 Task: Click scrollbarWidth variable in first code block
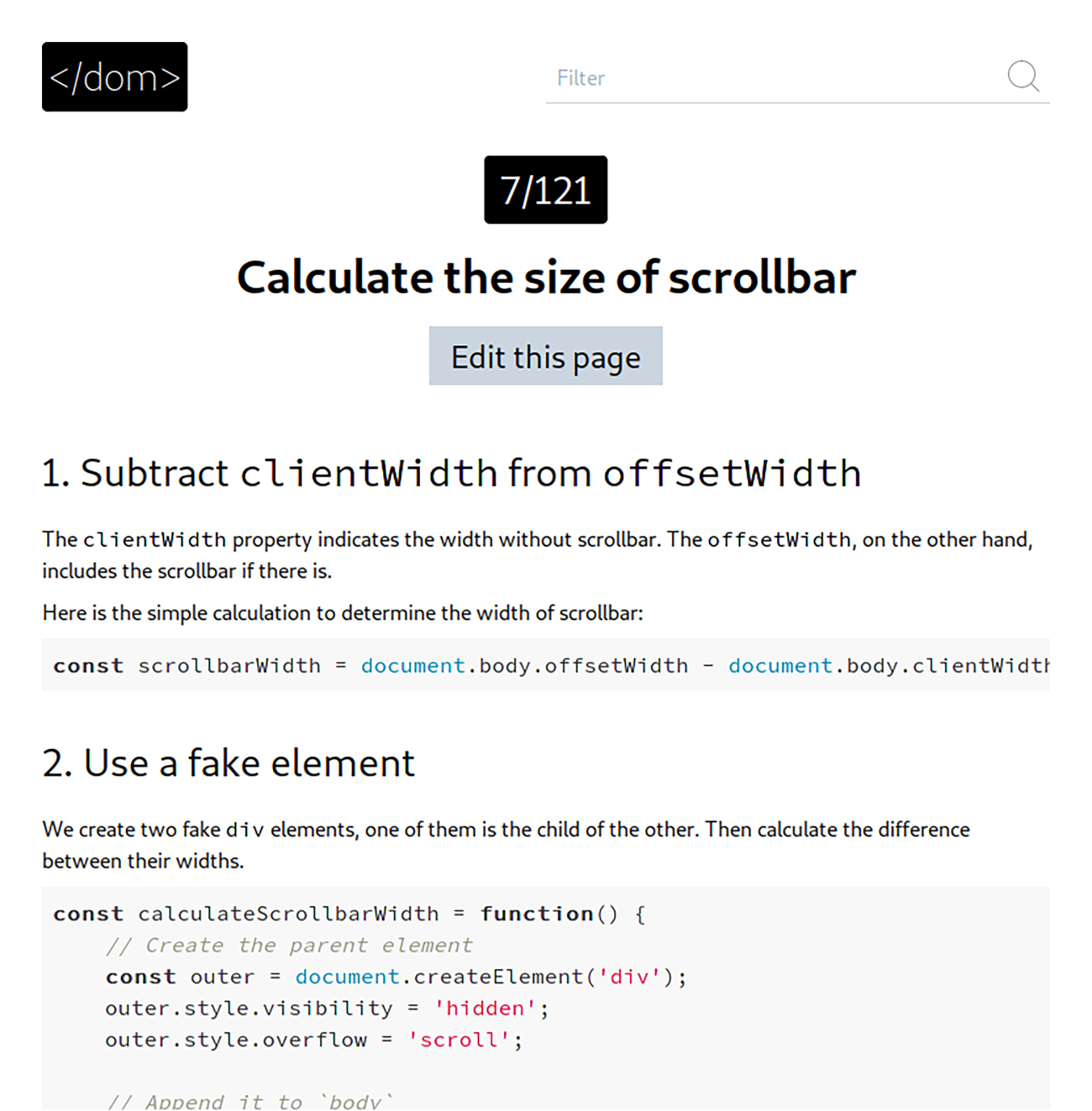[x=229, y=666]
